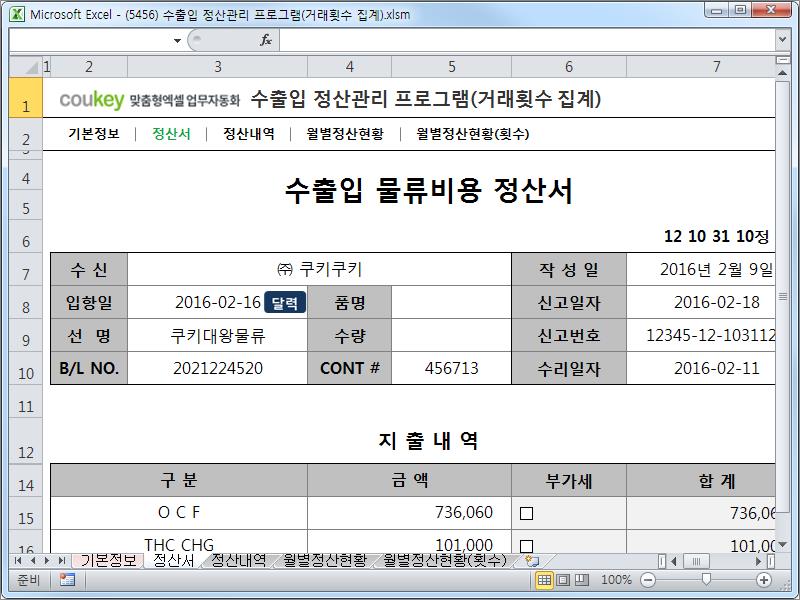Click the Name Box field
The image size is (800, 600).
[x=90, y=40]
